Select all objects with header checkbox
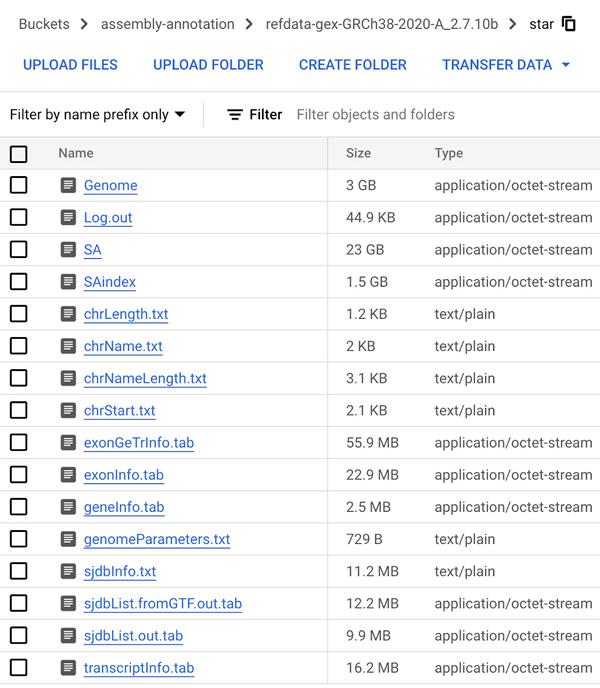The image size is (600, 688). [19, 154]
